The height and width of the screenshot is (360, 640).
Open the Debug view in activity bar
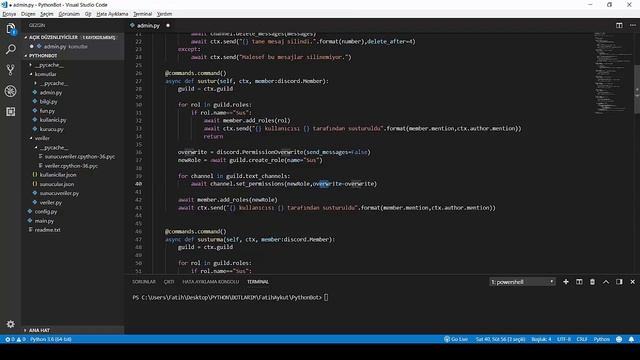point(11,91)
